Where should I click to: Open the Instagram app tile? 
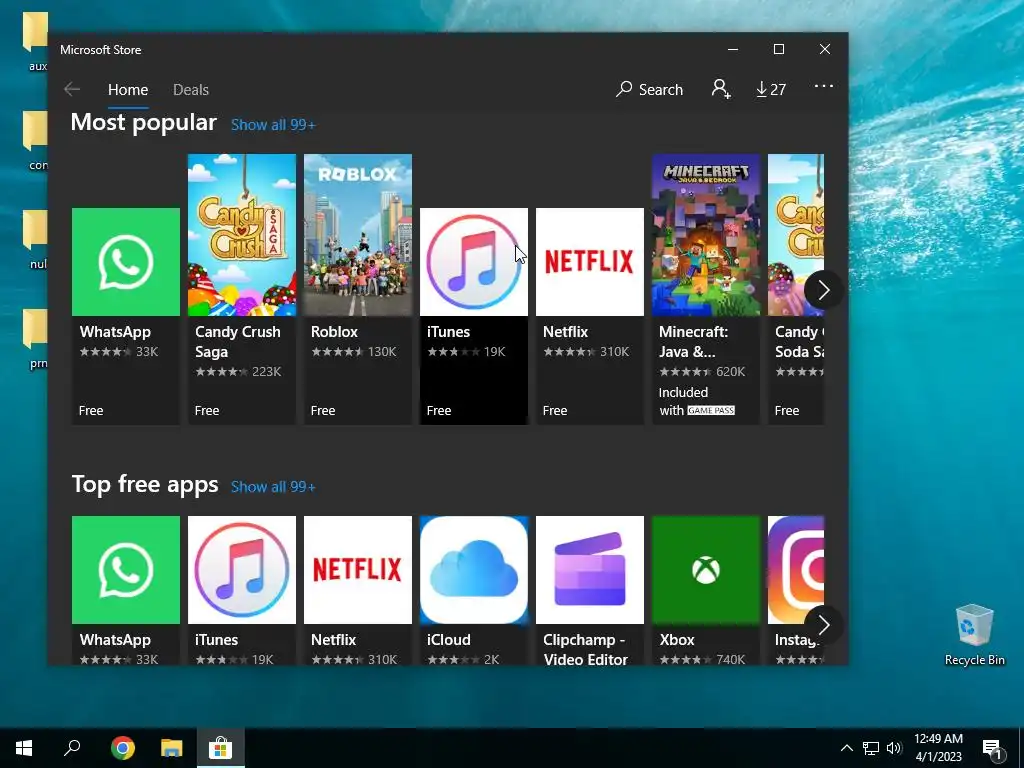click(796, 590)
